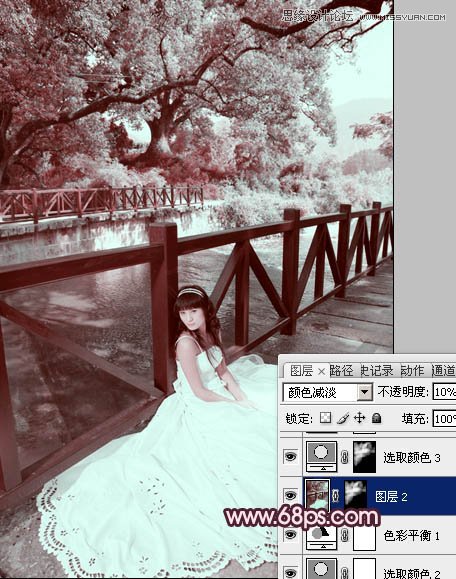Screen dimensions: 456x579
Task: Click the mask link icon on 图层 2
Action: pos(335,496)
